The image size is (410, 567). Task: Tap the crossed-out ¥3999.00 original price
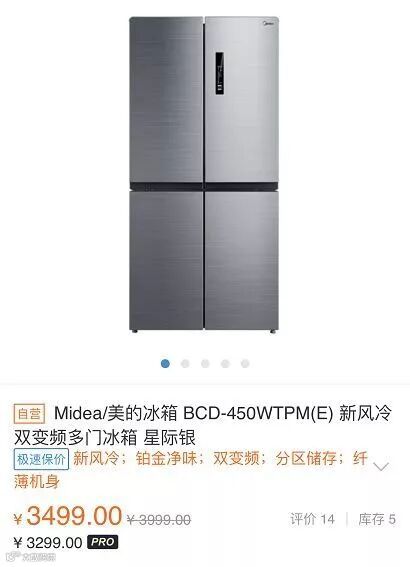pyautogui.click(x=159, y=520)
